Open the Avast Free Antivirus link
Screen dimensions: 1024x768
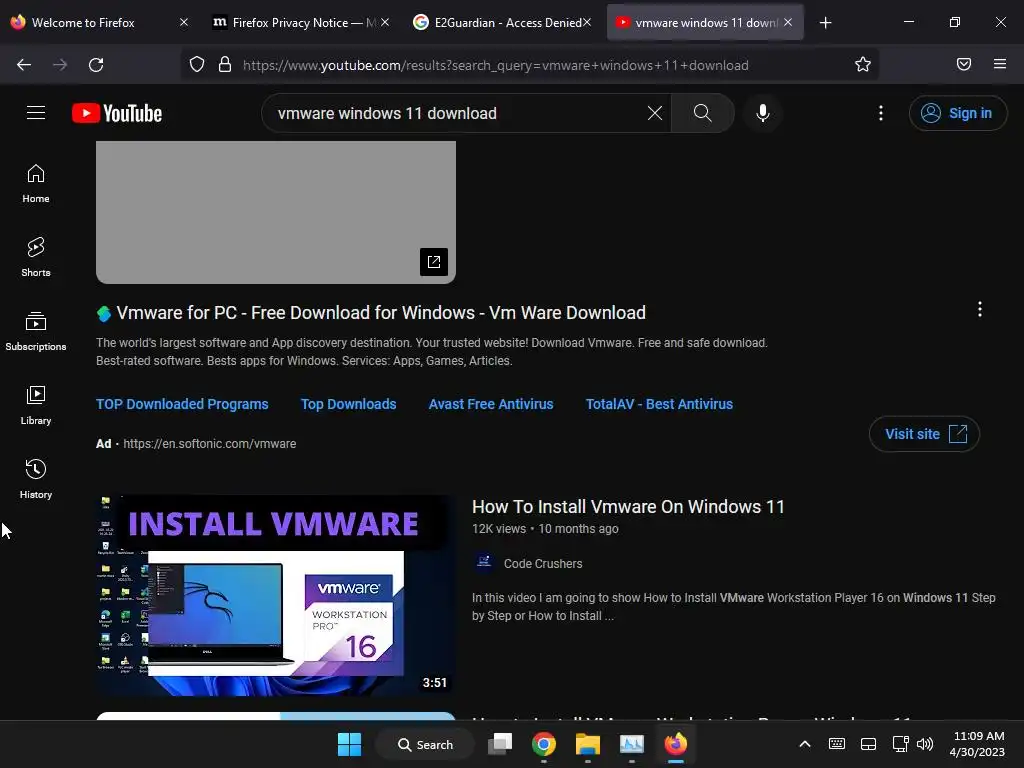click(x=490, y=404)
